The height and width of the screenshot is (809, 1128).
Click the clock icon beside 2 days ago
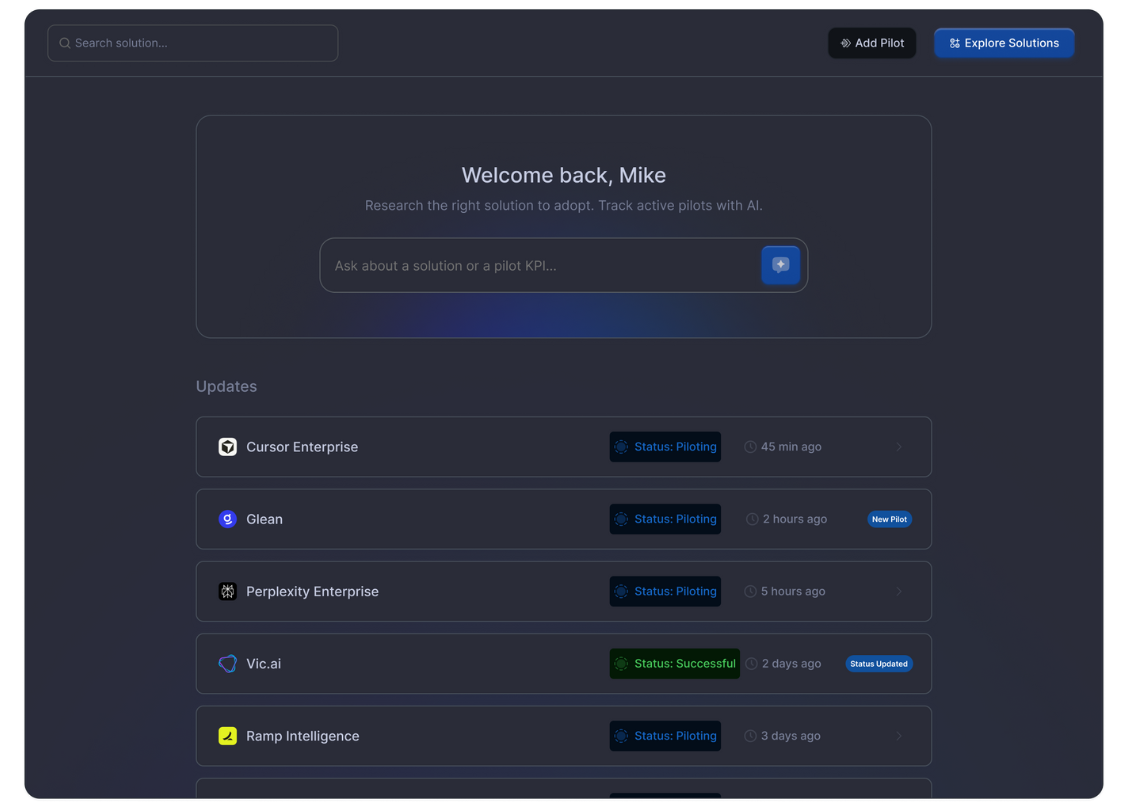(x=751, y=664)
